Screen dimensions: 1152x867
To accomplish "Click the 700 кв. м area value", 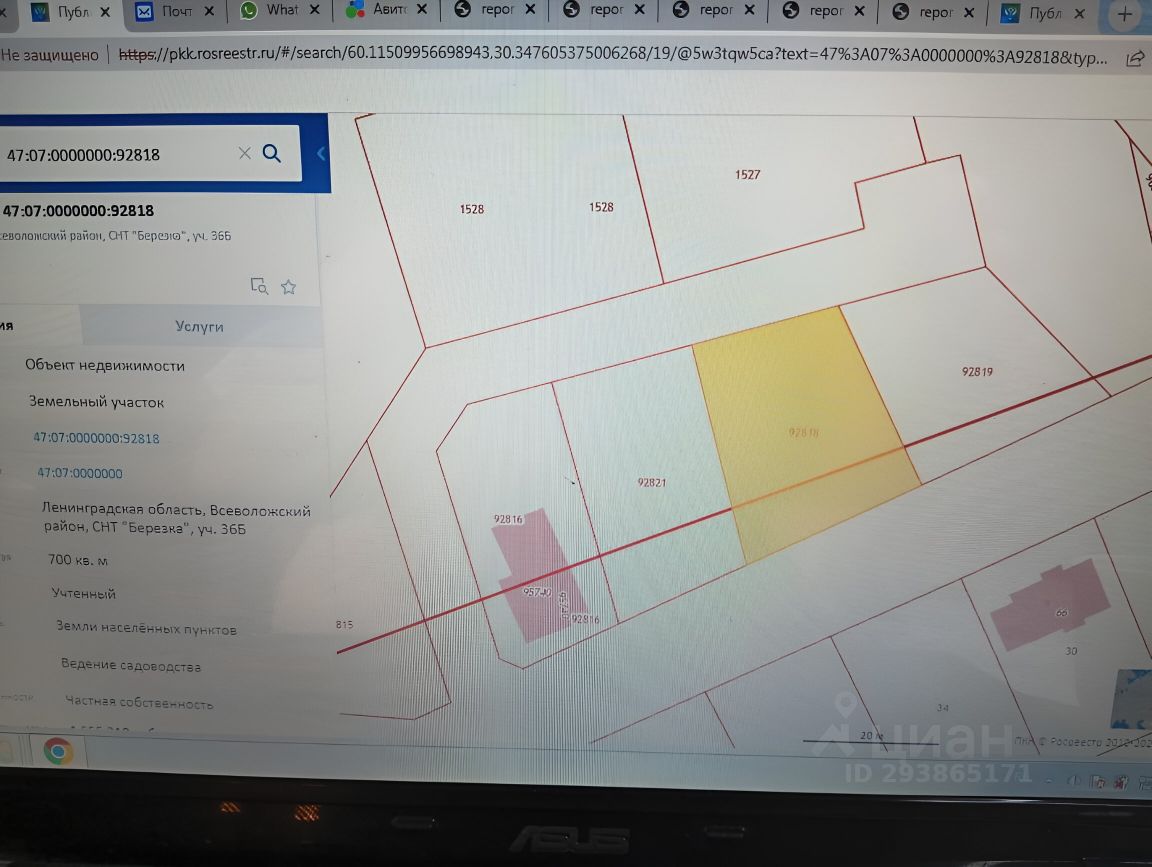I will [x=78, y=560].
